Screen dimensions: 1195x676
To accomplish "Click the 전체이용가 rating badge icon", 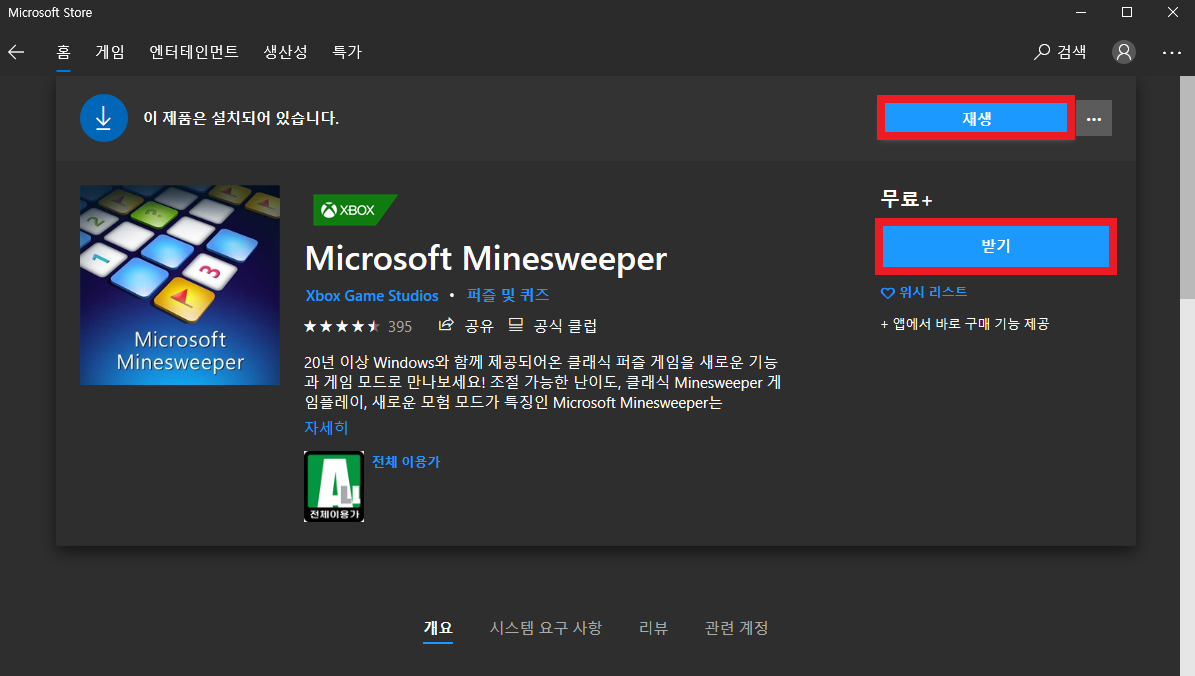I will click(334, 486).
